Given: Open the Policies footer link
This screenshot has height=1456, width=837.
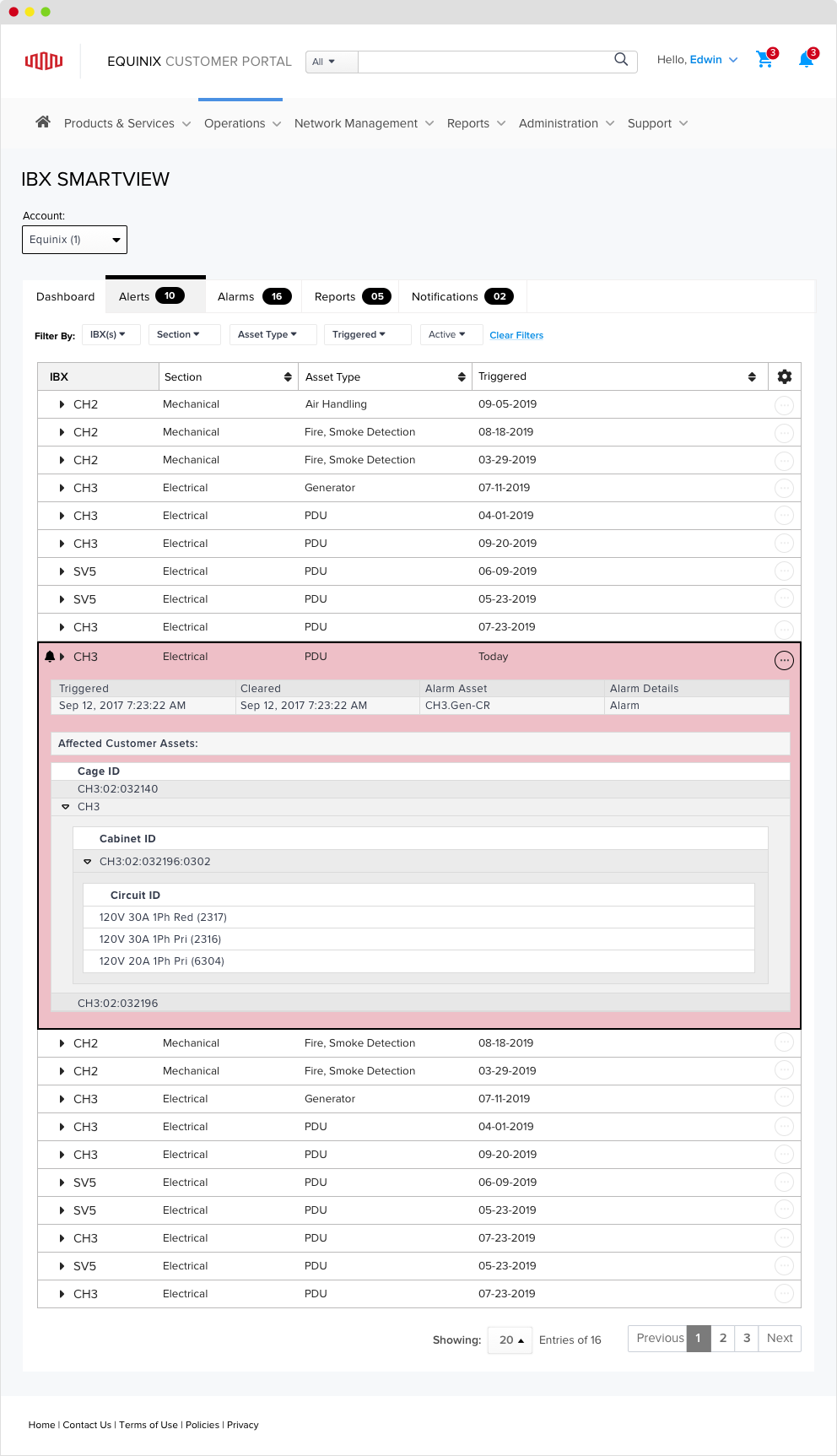Looking at the screenshot, I should point(202,1425).
